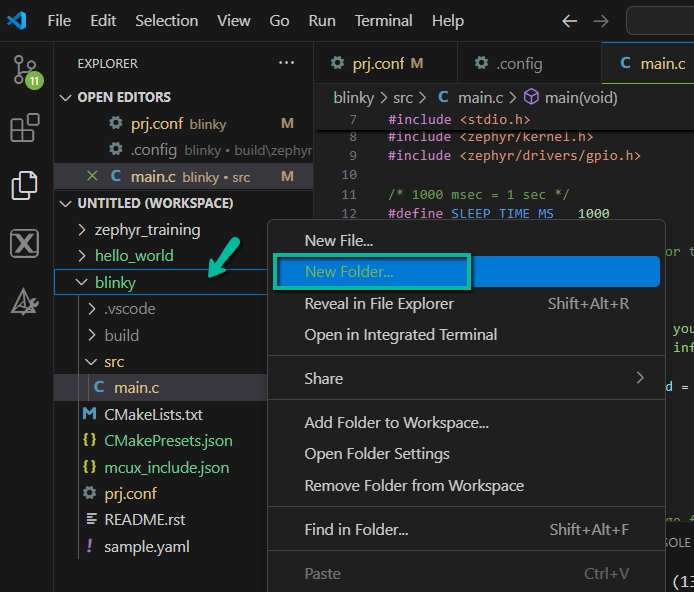The width and height of the screenshot is (694, 592).
Task: Click the bottom activity bar icon below the X icon
Action: [x=25, y=301]
